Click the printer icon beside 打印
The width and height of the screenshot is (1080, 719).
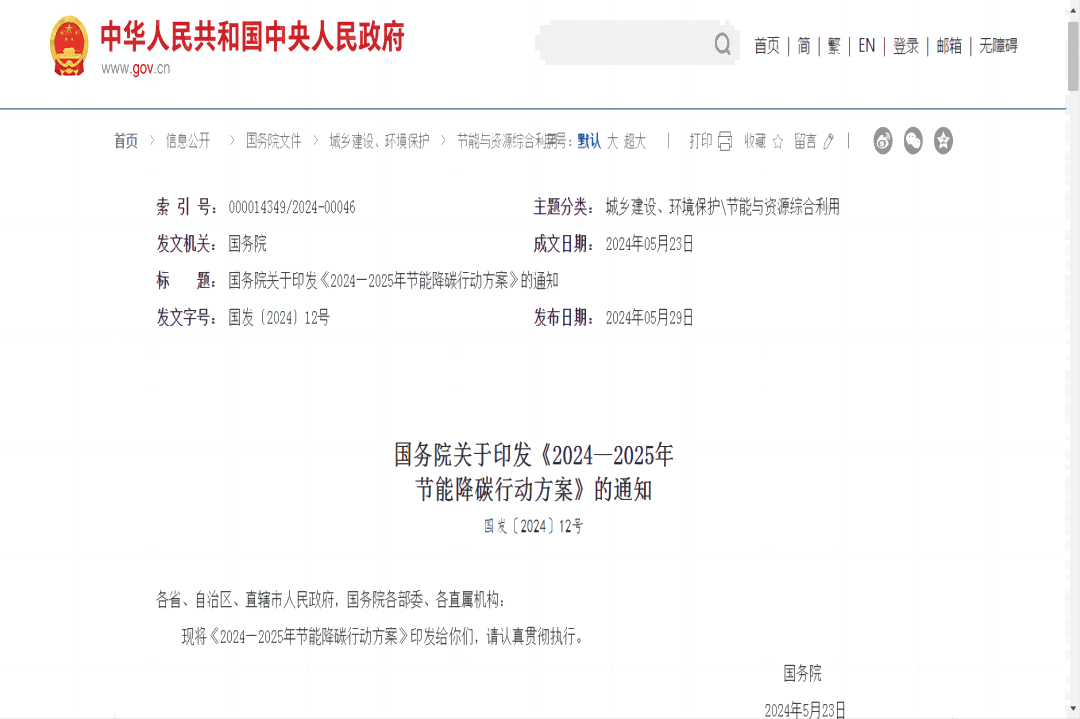click(x=725, y=141)
